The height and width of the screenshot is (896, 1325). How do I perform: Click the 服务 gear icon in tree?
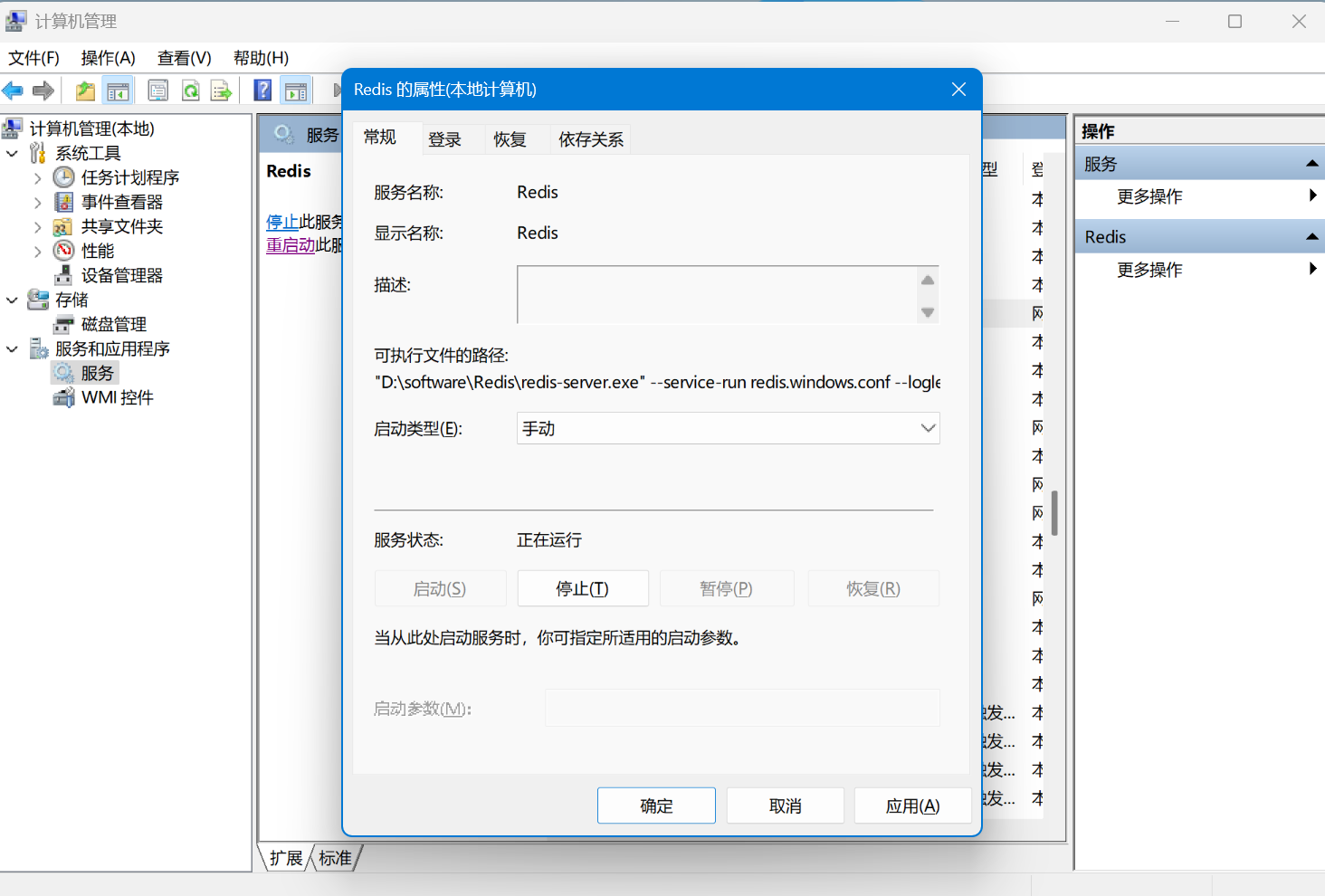tap(63, 373)
